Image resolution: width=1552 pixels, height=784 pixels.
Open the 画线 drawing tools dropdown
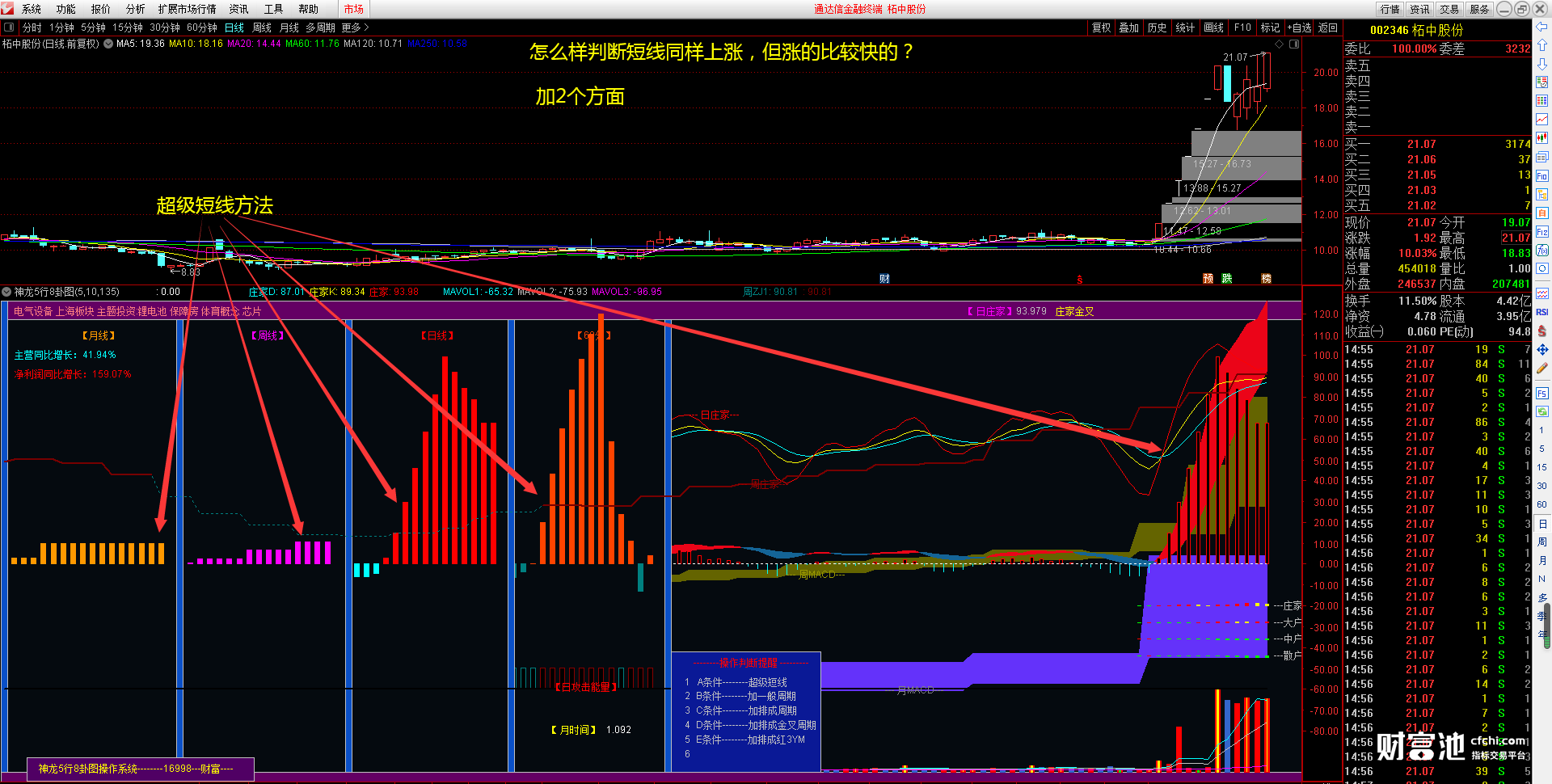click(x=1214, y=27)
